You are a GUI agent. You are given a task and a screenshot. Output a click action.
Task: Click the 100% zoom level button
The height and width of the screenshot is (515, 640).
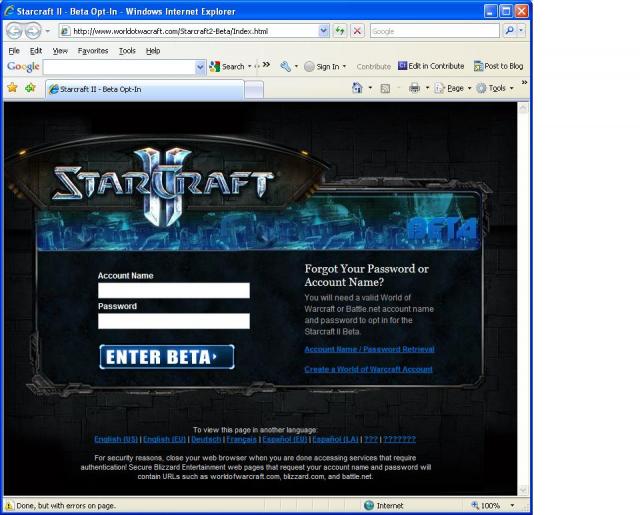(486, 506)
